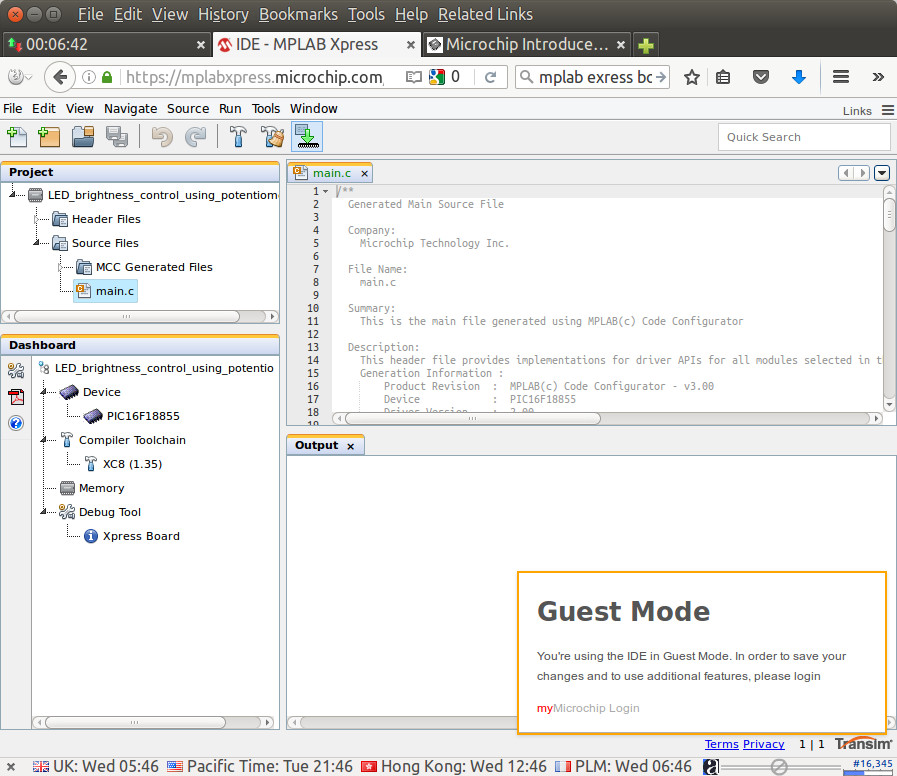Click the editor scroll tabs right arrow
The image size is (897, 776).
click(x=862, y=173)
